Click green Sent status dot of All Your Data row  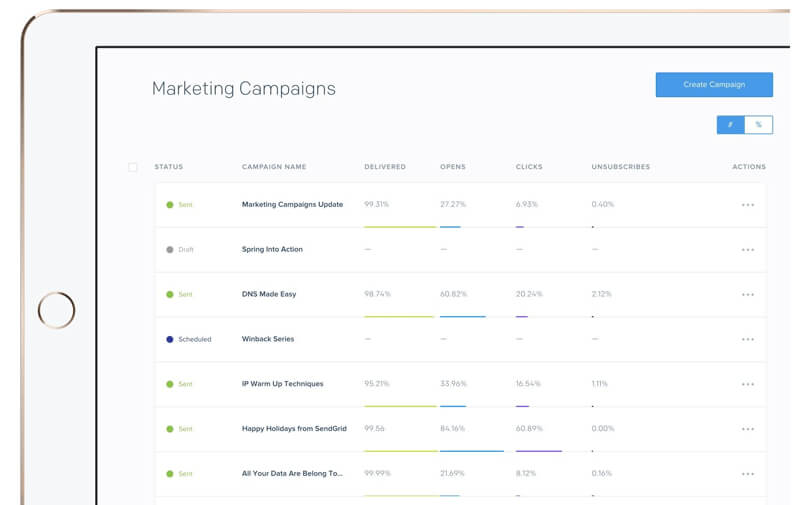(170, 474)
